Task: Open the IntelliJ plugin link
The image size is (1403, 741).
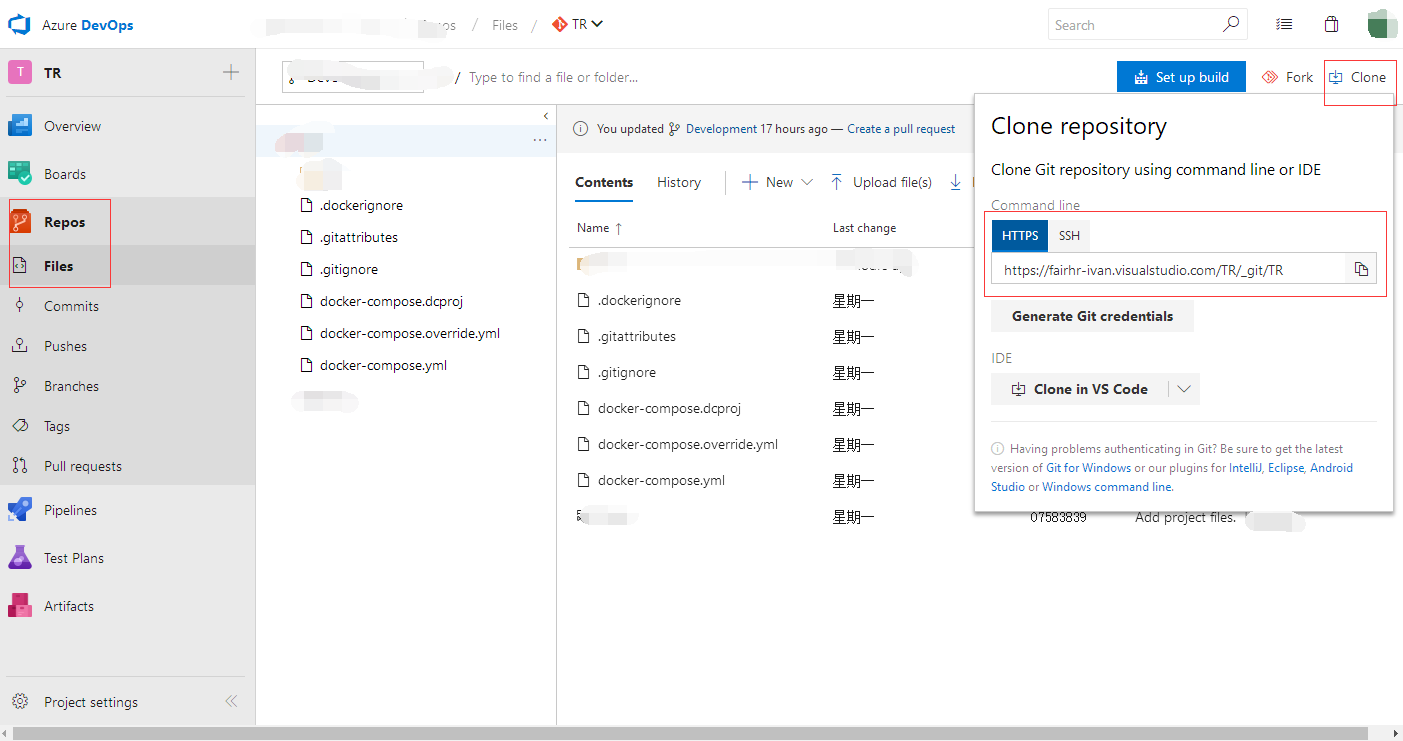Action: tap(1245, 468)
